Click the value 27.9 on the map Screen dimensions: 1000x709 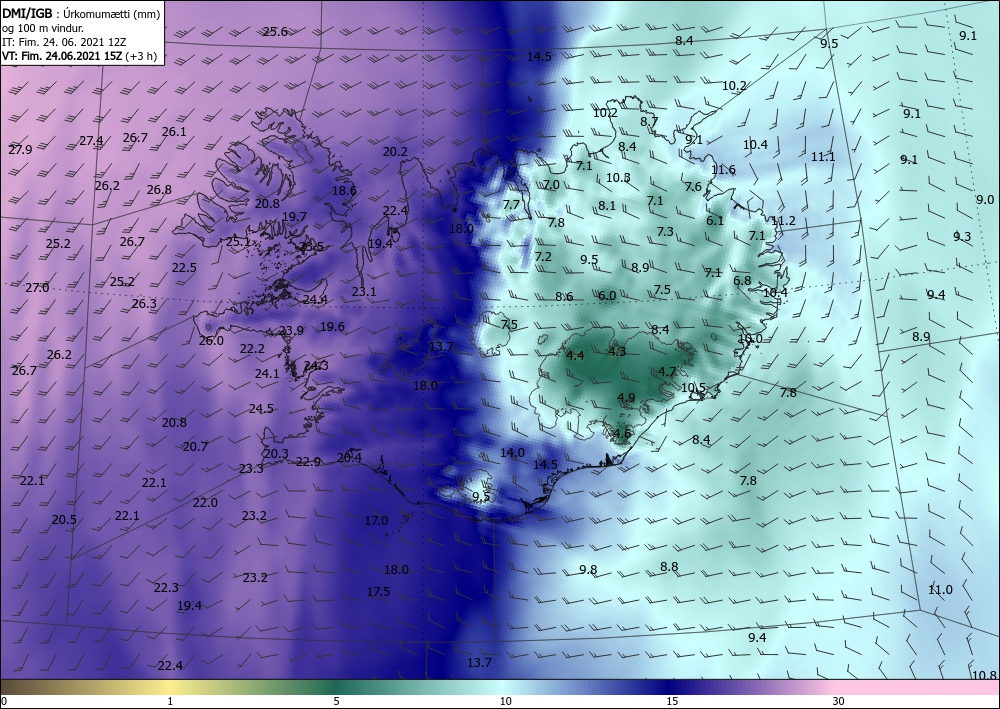pyautogui.click(x=20, y=150)
